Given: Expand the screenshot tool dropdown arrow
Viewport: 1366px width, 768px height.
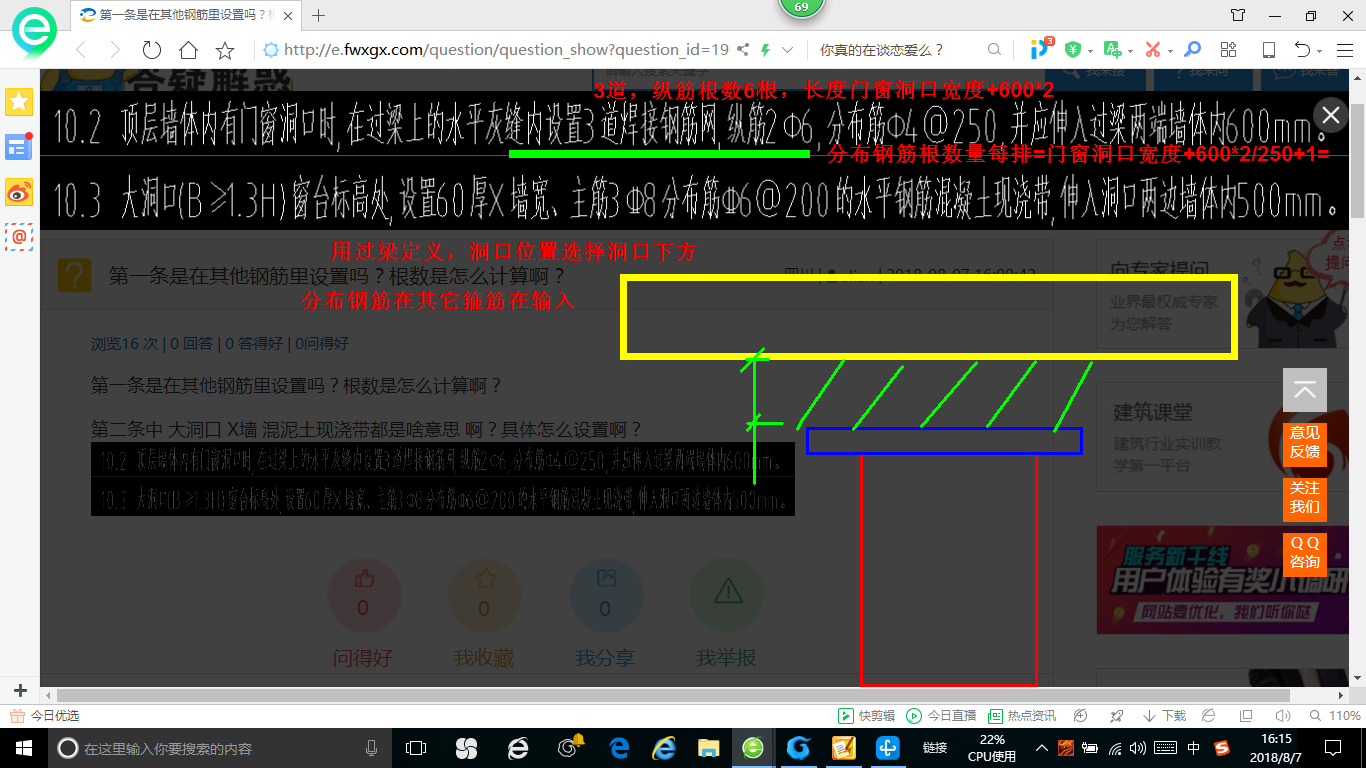Looking at the screenshot, I should 1170,51.
